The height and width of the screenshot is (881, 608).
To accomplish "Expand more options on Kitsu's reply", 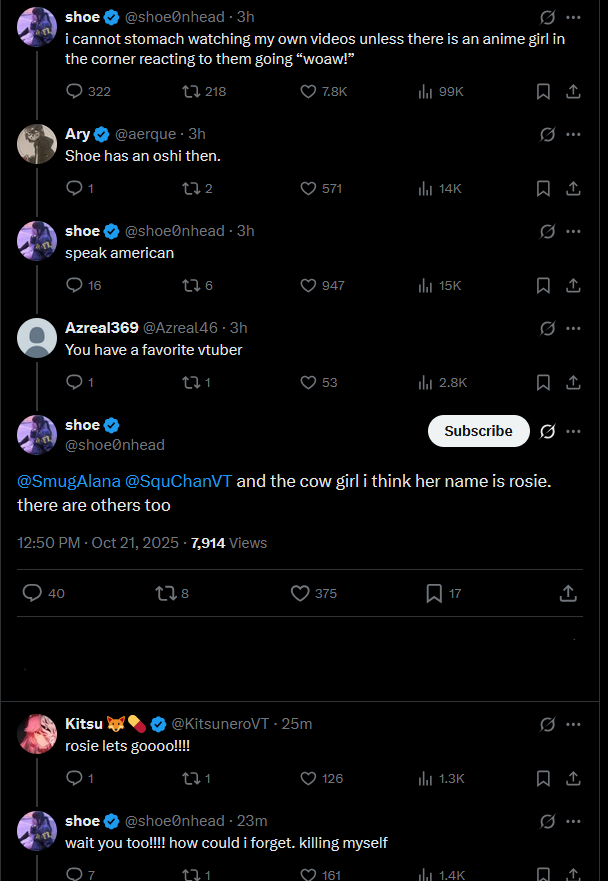I will (x=573, y=723).
